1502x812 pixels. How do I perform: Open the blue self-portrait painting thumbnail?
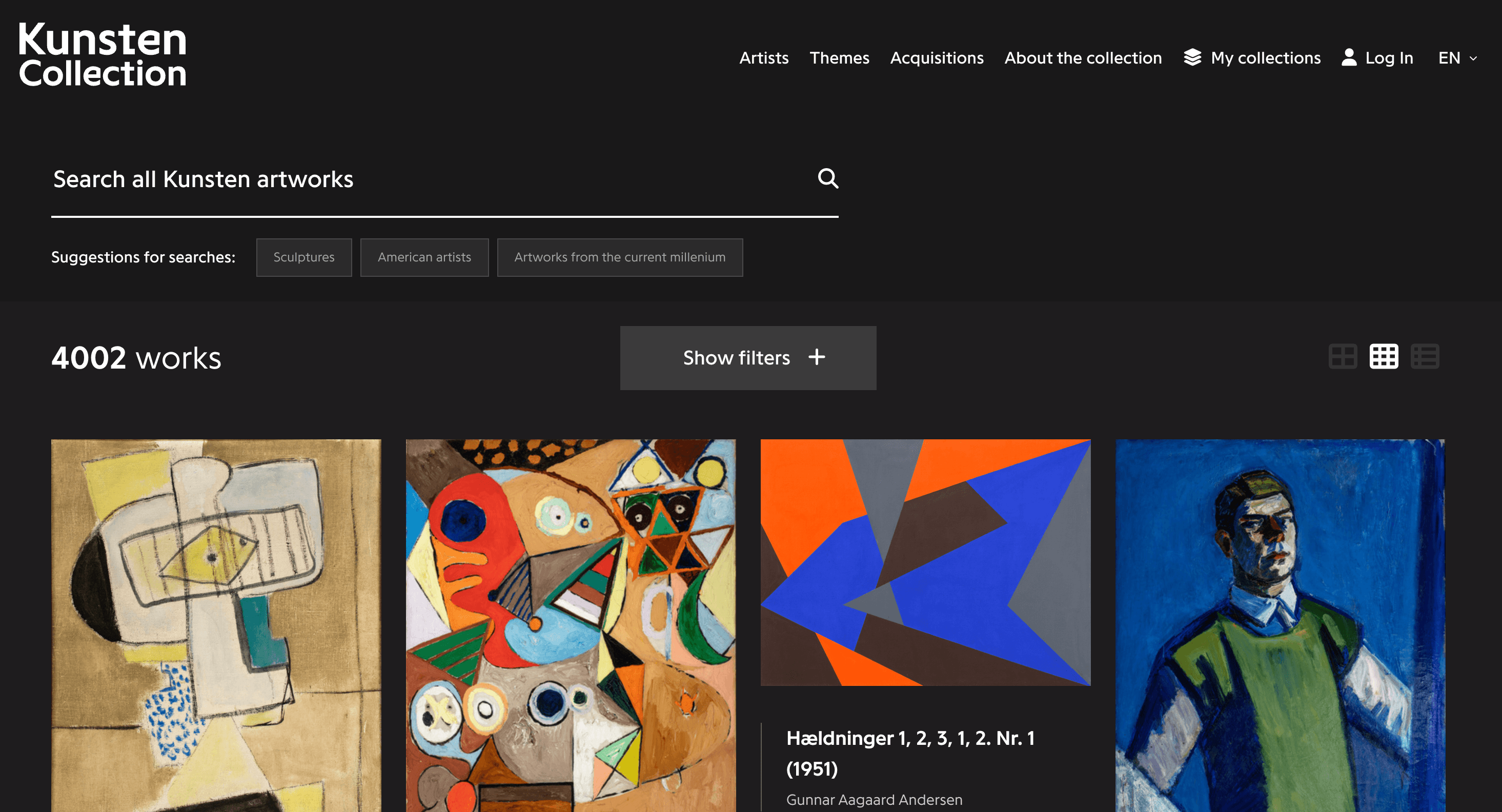[x=1281, y=625]
